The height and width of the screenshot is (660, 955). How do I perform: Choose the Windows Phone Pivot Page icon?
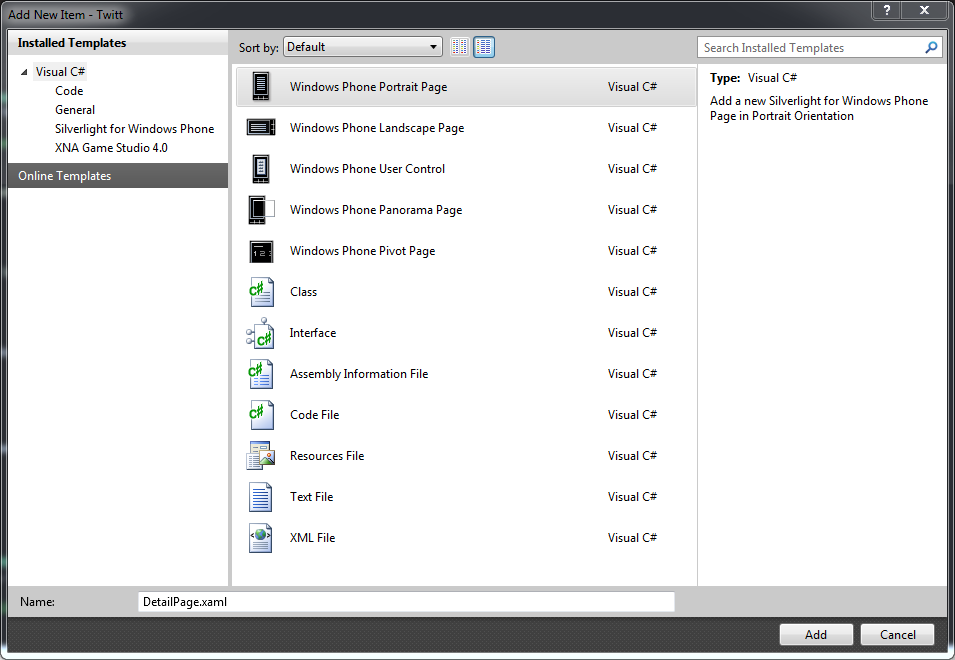[261, 251]
